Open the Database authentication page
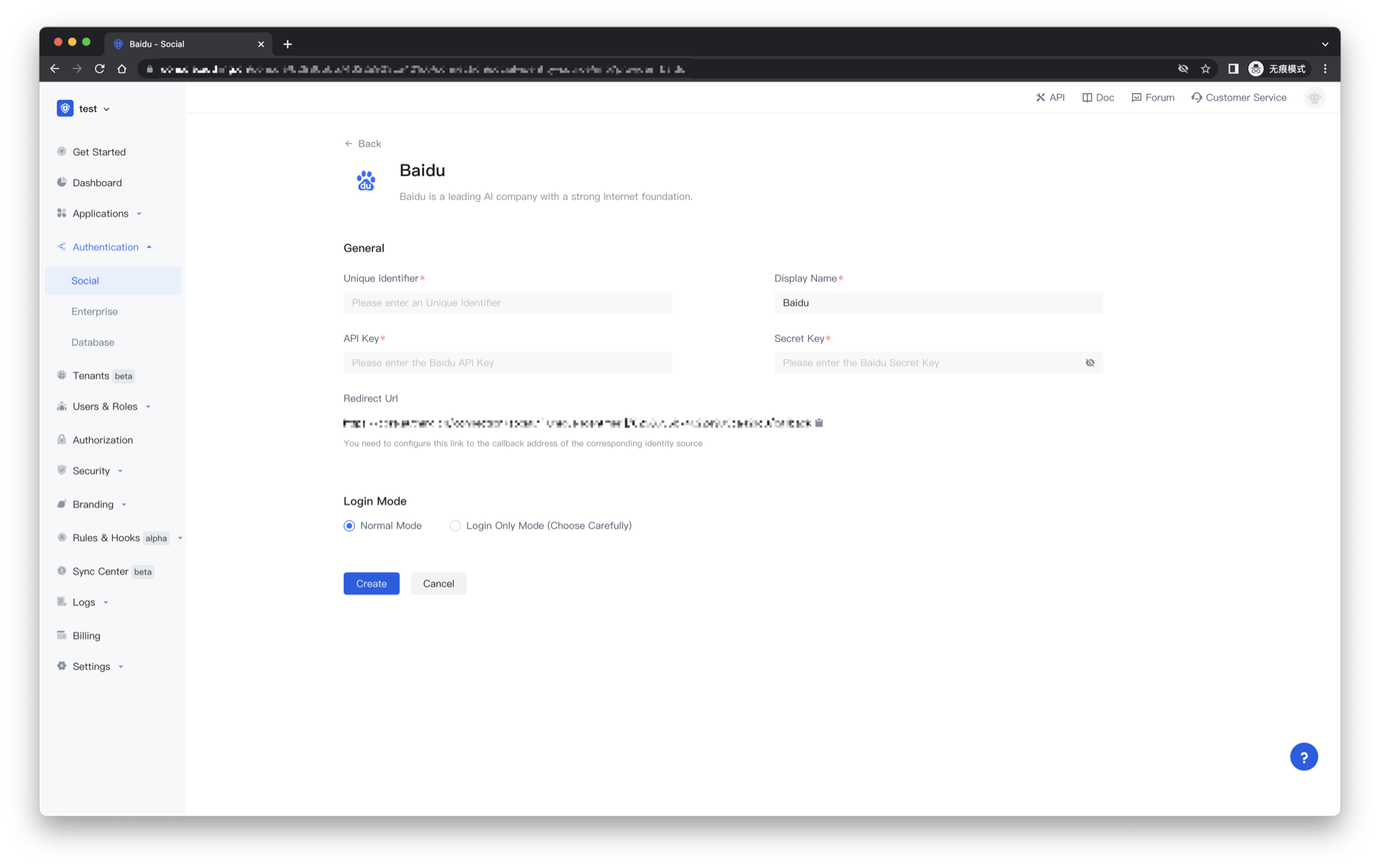Screen dimensions: 1380x868 [x=93, y=342]
